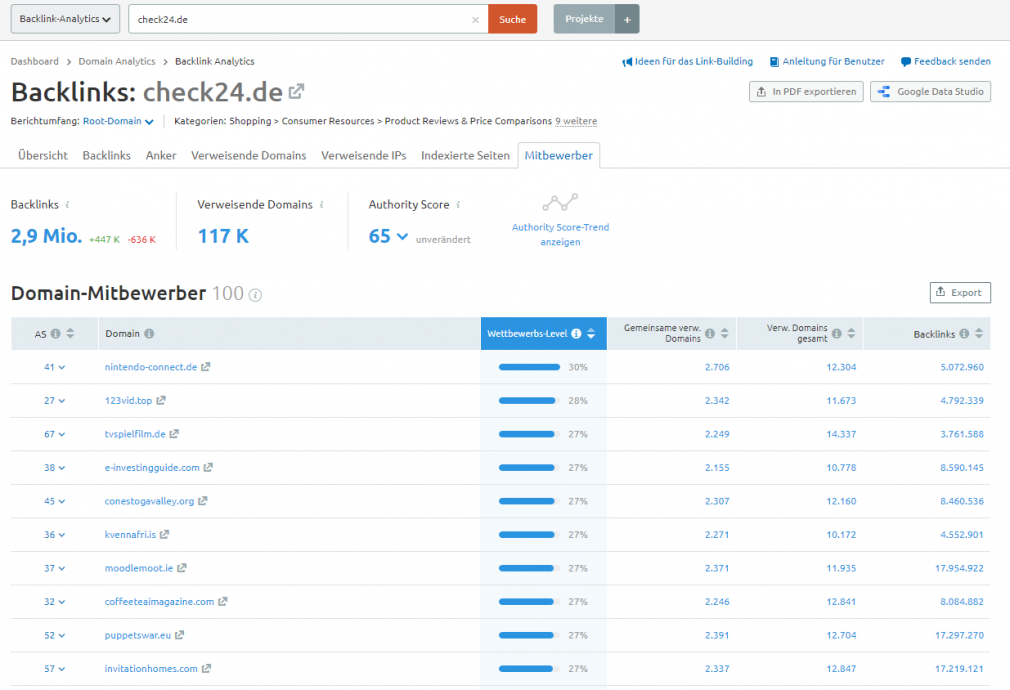Switch to Indexierte Seiten tab
Viewport: 1010px width, 690px height.
[465, 155]
